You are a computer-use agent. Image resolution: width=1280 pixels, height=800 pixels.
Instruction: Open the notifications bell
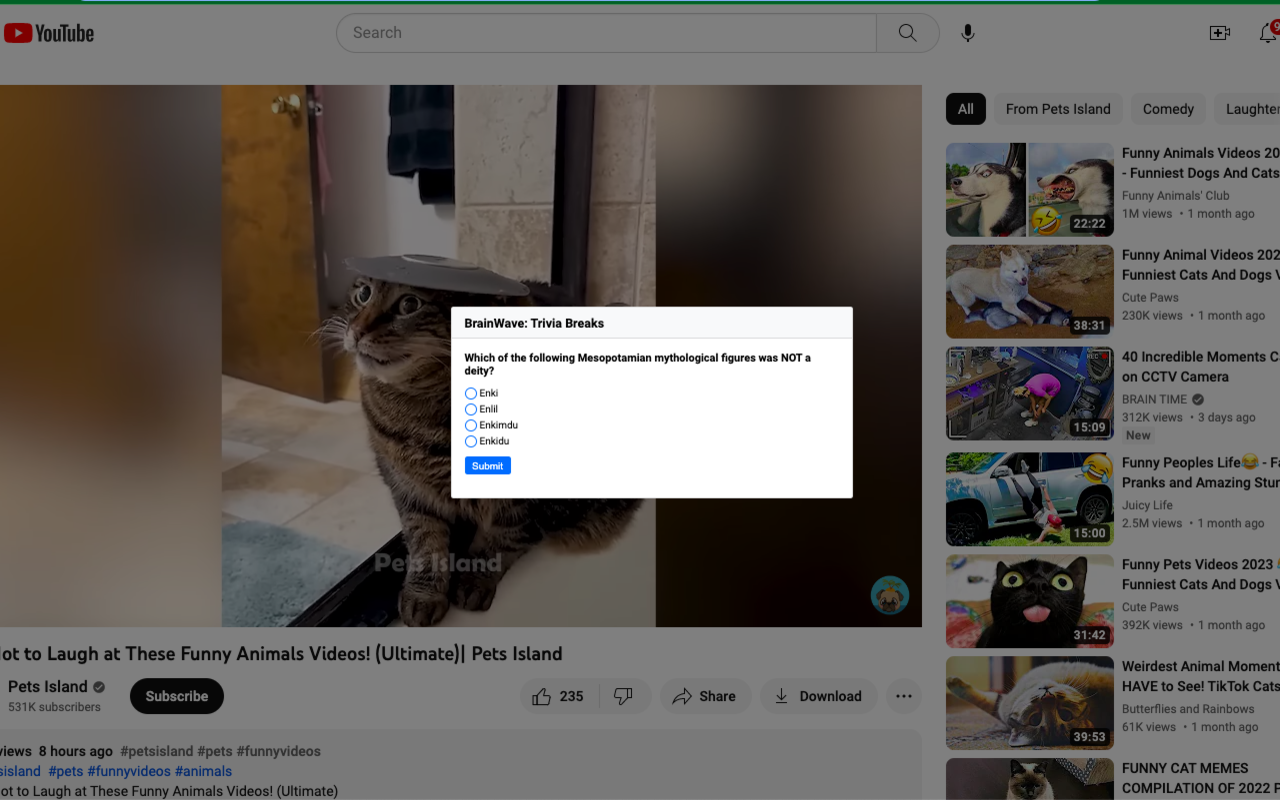coord(1267,33)
